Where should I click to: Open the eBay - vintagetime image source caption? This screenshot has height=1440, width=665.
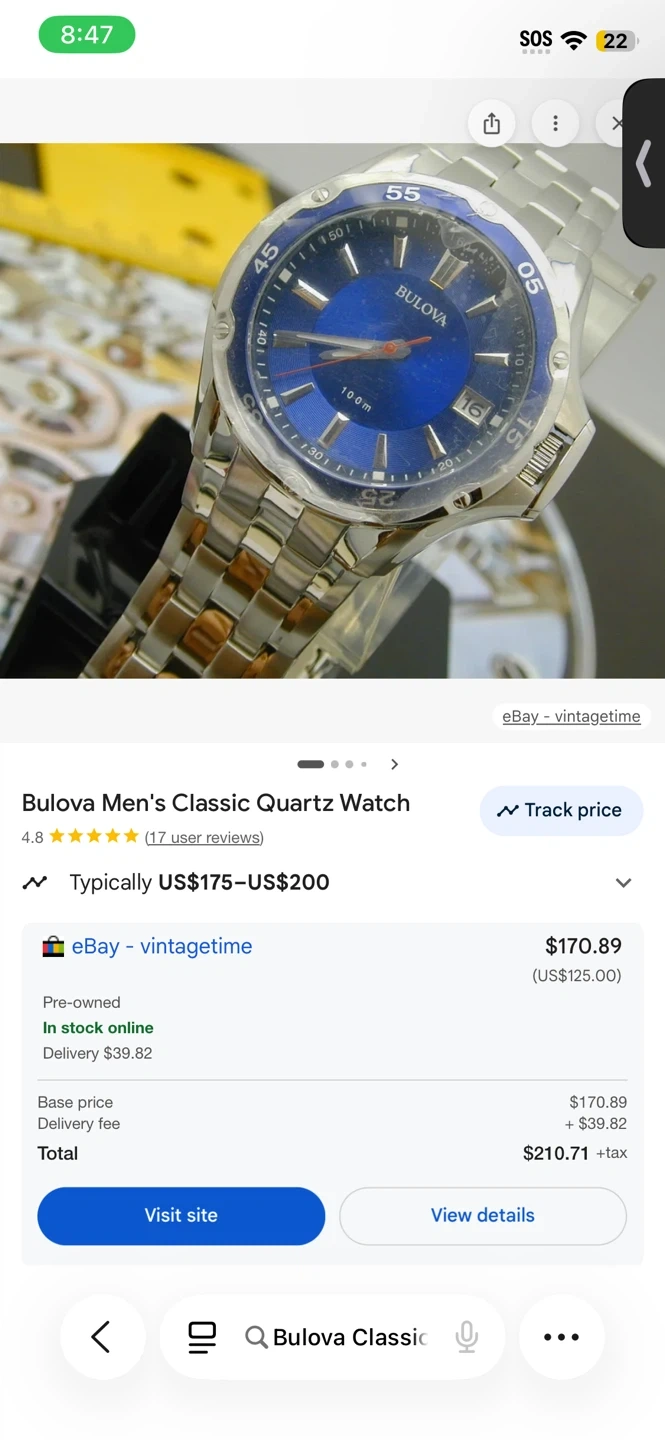(x=571, y=716)
